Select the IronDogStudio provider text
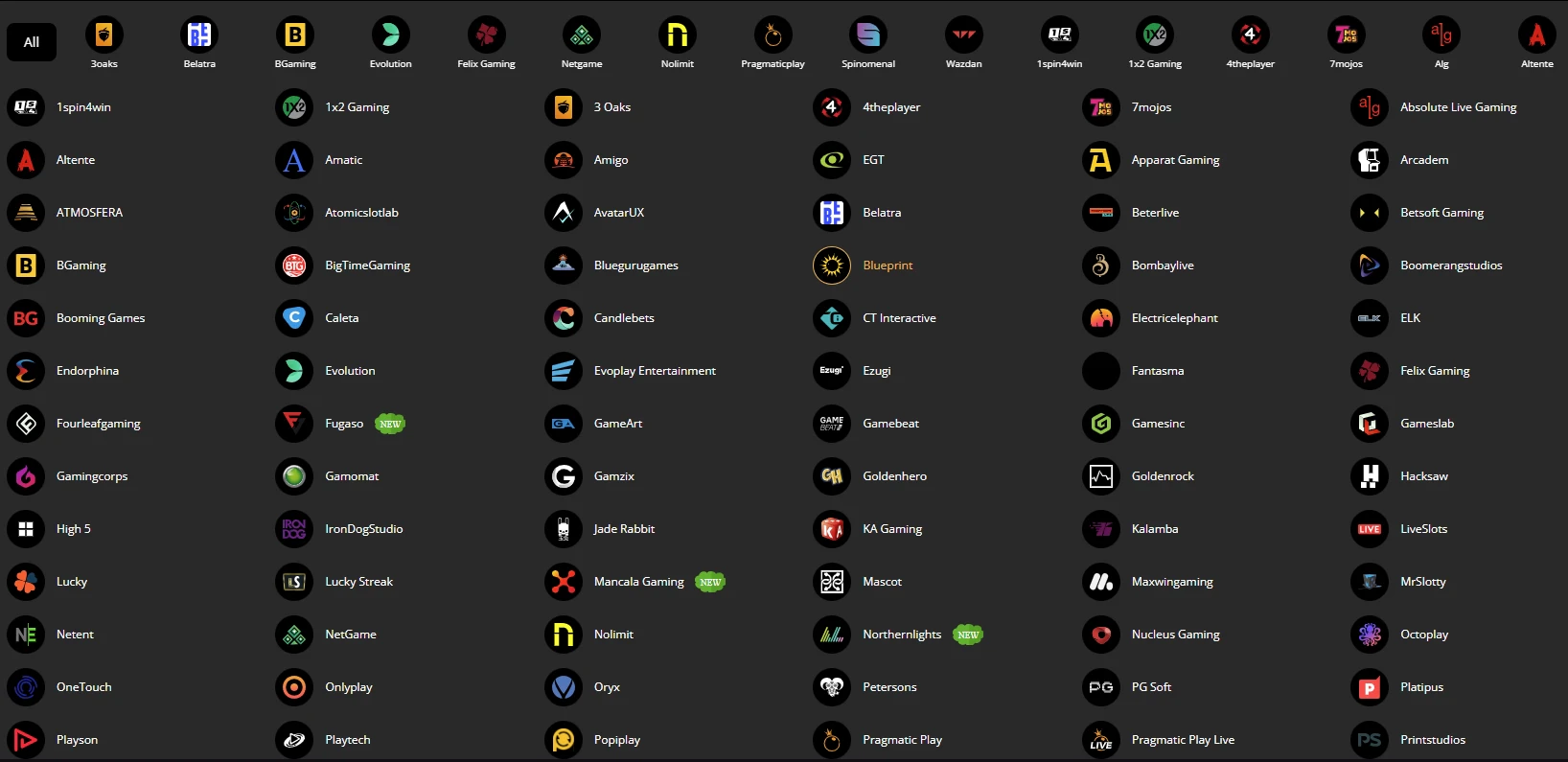The width and height of the screenshot is (1568, 762). (x=364, y=529)
